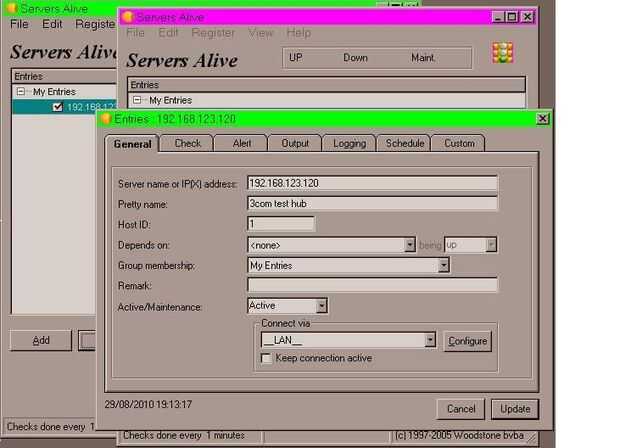Switch to the Logging tab
Screen dimensions: 620x448
350,143
